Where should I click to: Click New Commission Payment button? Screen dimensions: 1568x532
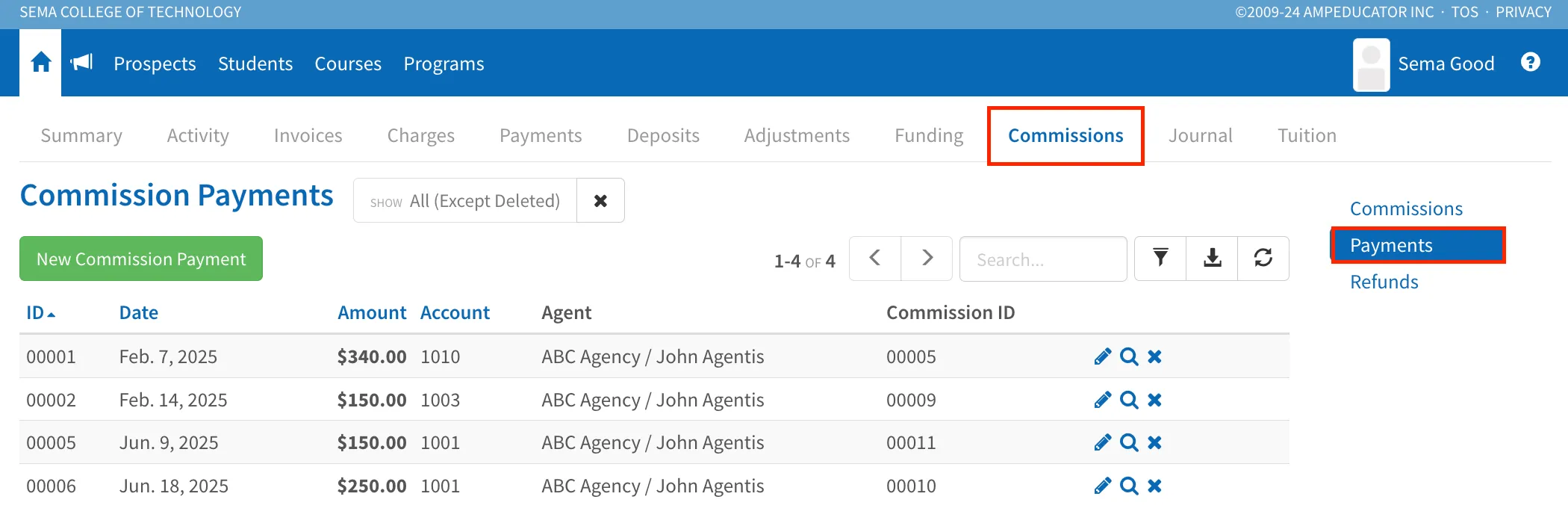pyautogui.click(x=141, y=259)
